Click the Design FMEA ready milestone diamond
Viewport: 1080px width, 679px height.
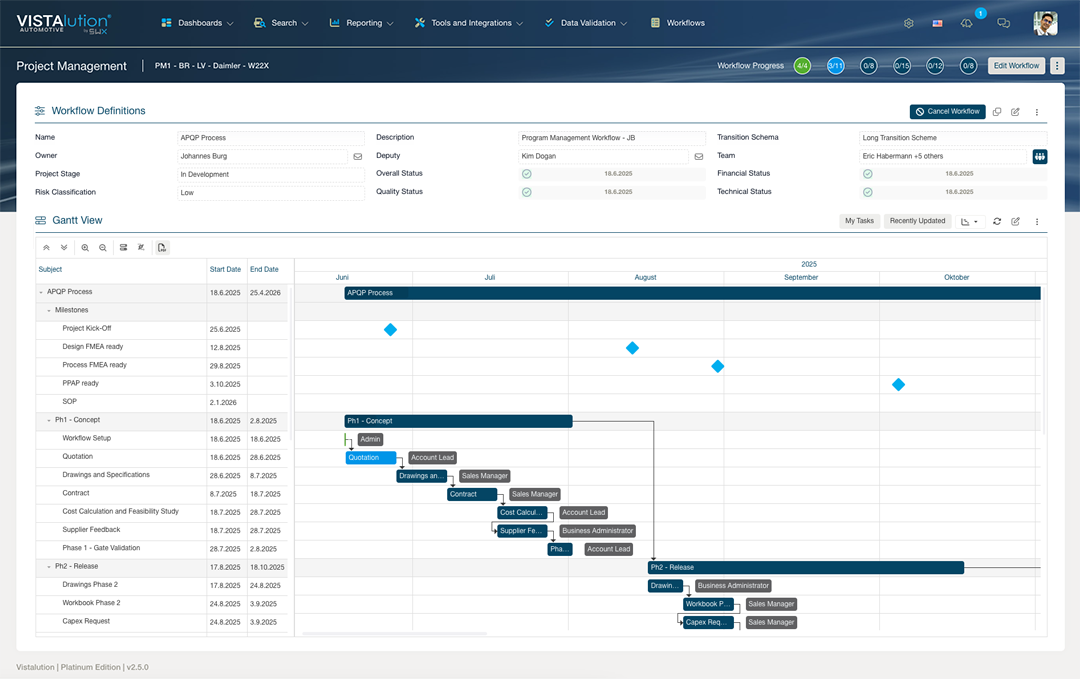[x=632, y=348]
